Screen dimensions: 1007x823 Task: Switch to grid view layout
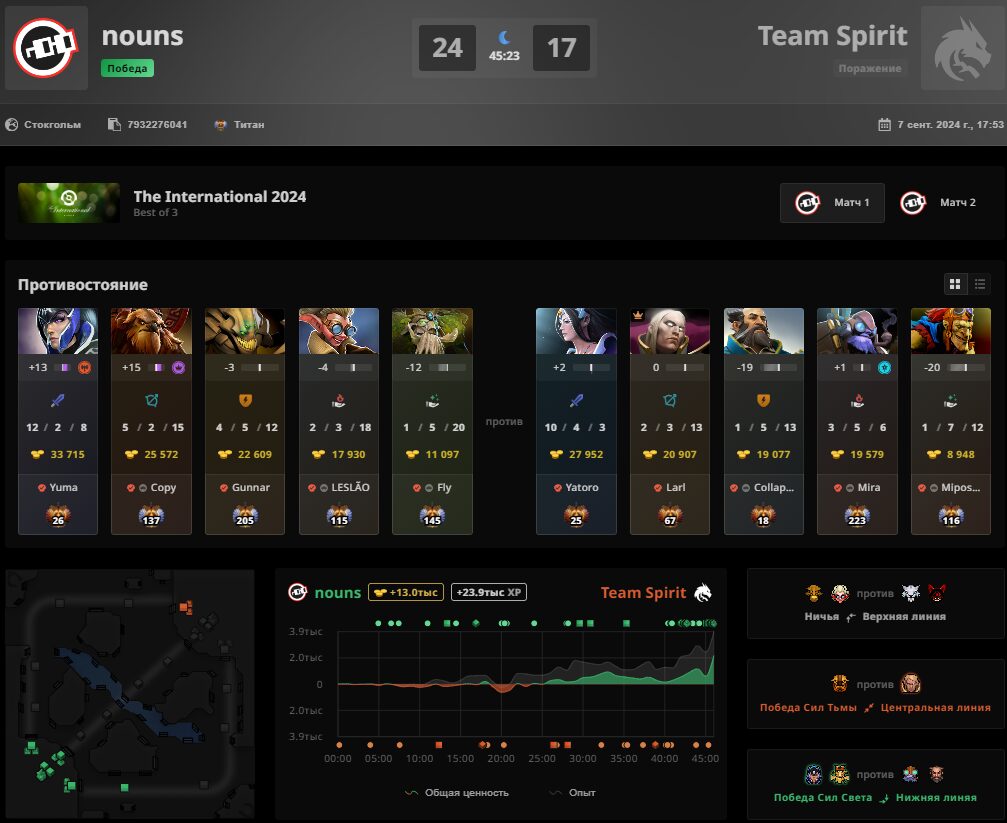pos(955,284)
